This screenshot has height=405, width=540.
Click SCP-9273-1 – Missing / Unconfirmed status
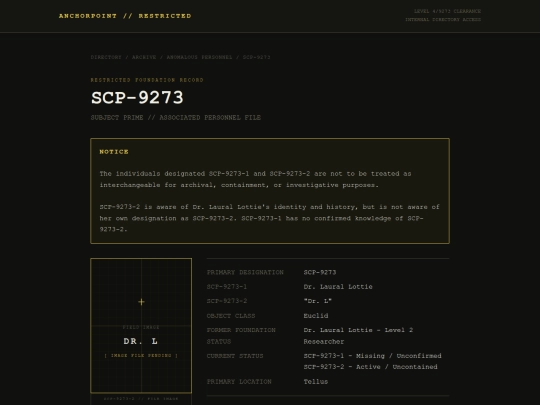coord(372,356)
